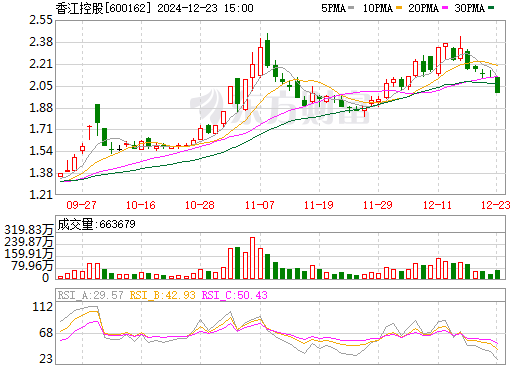The height and width of the screenshot is (365, 520).
Task: Click the RSI_A:29.57 indicator label
Action: [x=91, y=295]
